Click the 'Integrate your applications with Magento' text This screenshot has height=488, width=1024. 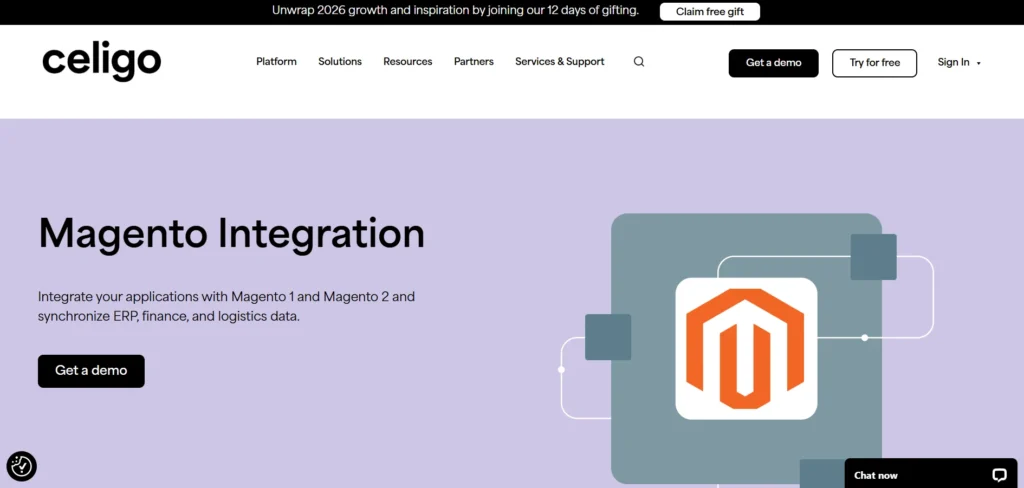tap(227, 306)
